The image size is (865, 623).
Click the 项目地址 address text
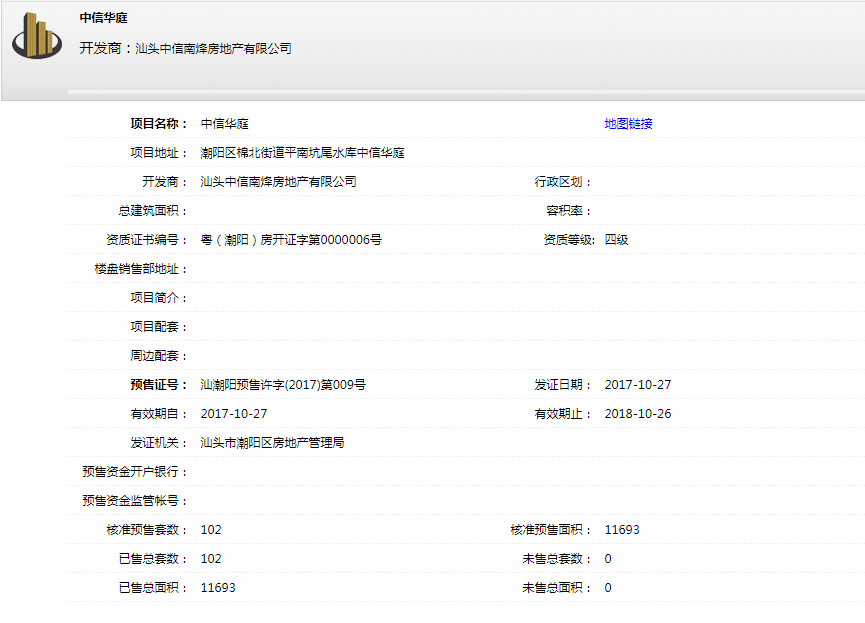click(x=302, y=153)
